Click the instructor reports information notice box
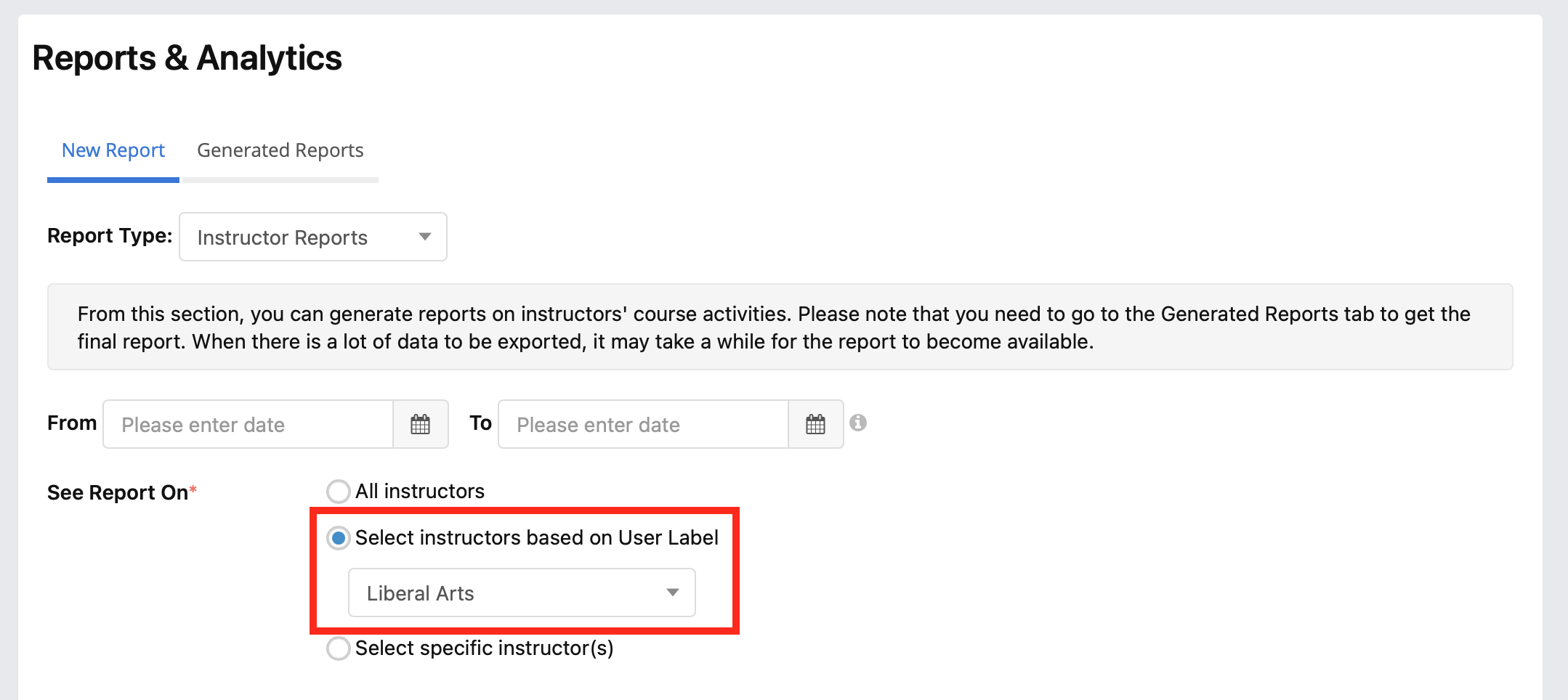1568x700 pixels. tap(780, 327)
